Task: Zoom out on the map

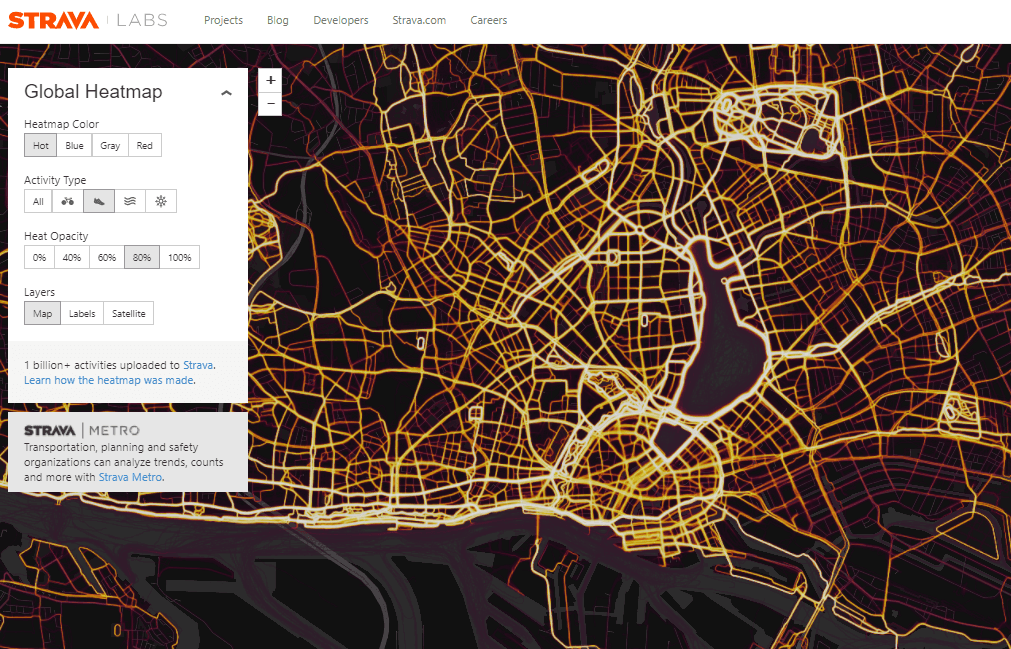Action: coord(270,104)
